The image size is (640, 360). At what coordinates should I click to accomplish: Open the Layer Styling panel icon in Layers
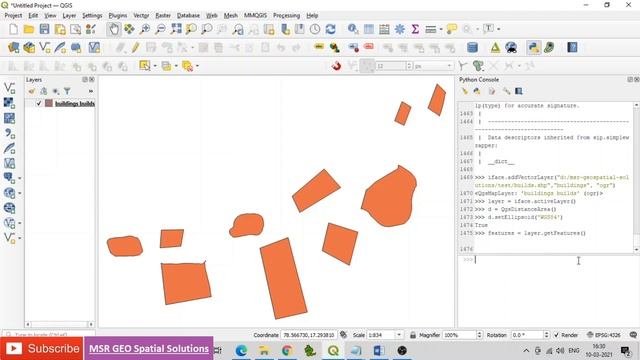click(x=32, y=91)
